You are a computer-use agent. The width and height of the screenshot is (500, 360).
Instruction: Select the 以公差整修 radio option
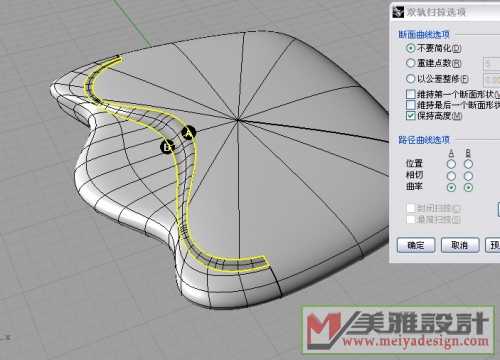coord(411,79)
